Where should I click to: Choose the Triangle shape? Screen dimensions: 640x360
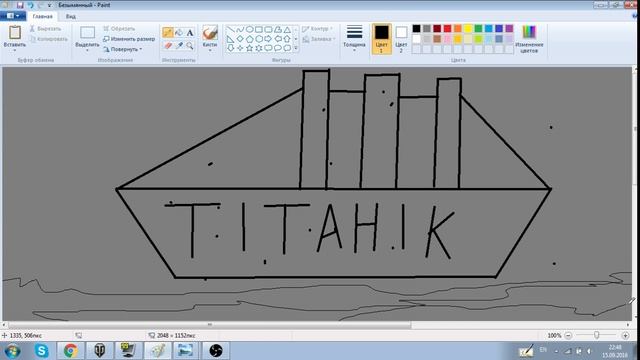point(287,30)
